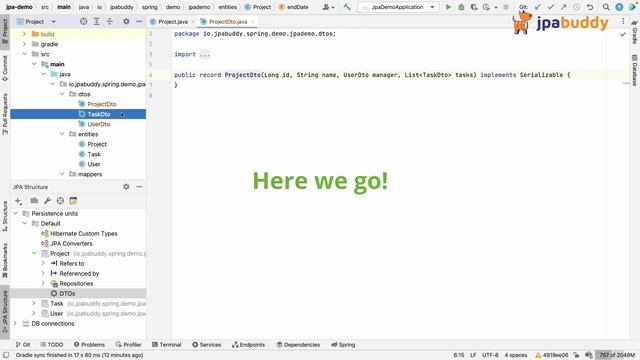Show Git history clock icon
The height and width of the screenshot is (360, 640).
577,7
